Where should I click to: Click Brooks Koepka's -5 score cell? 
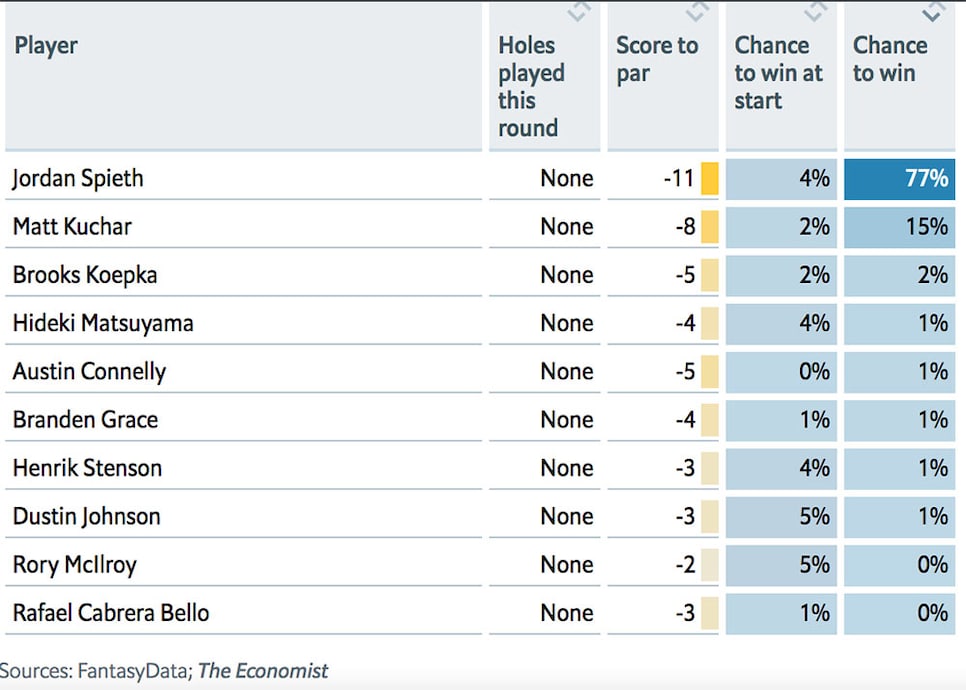coord(663,275)
